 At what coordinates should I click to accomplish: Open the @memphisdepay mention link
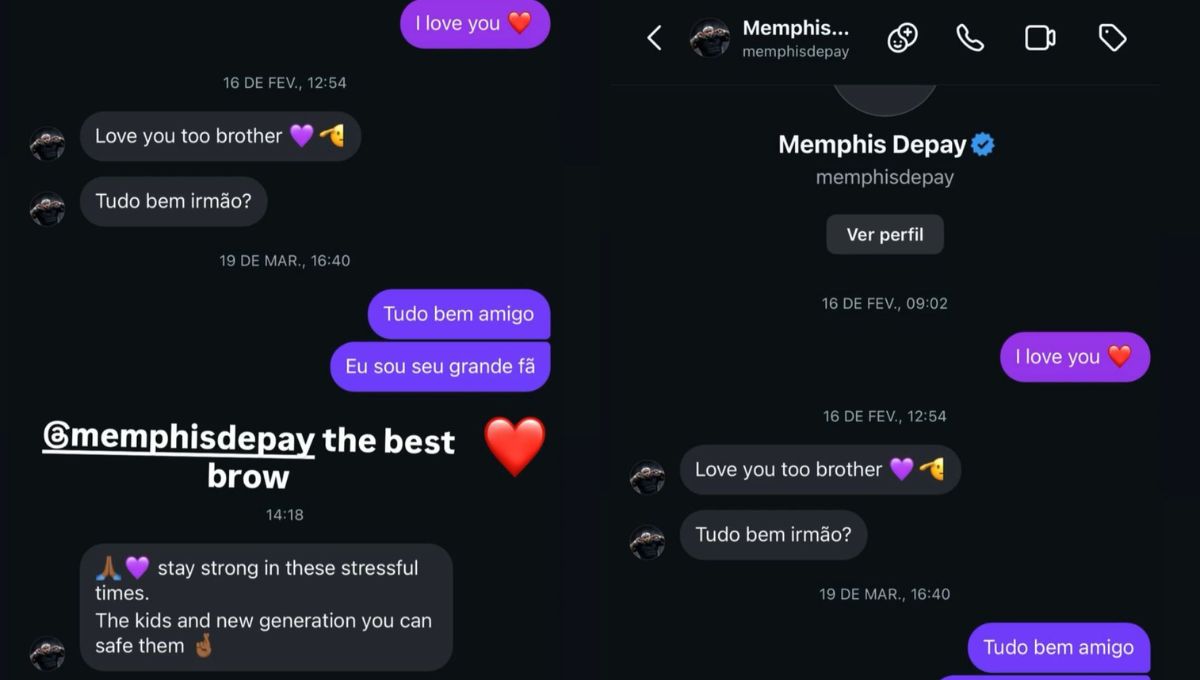[x=179, y=439]
